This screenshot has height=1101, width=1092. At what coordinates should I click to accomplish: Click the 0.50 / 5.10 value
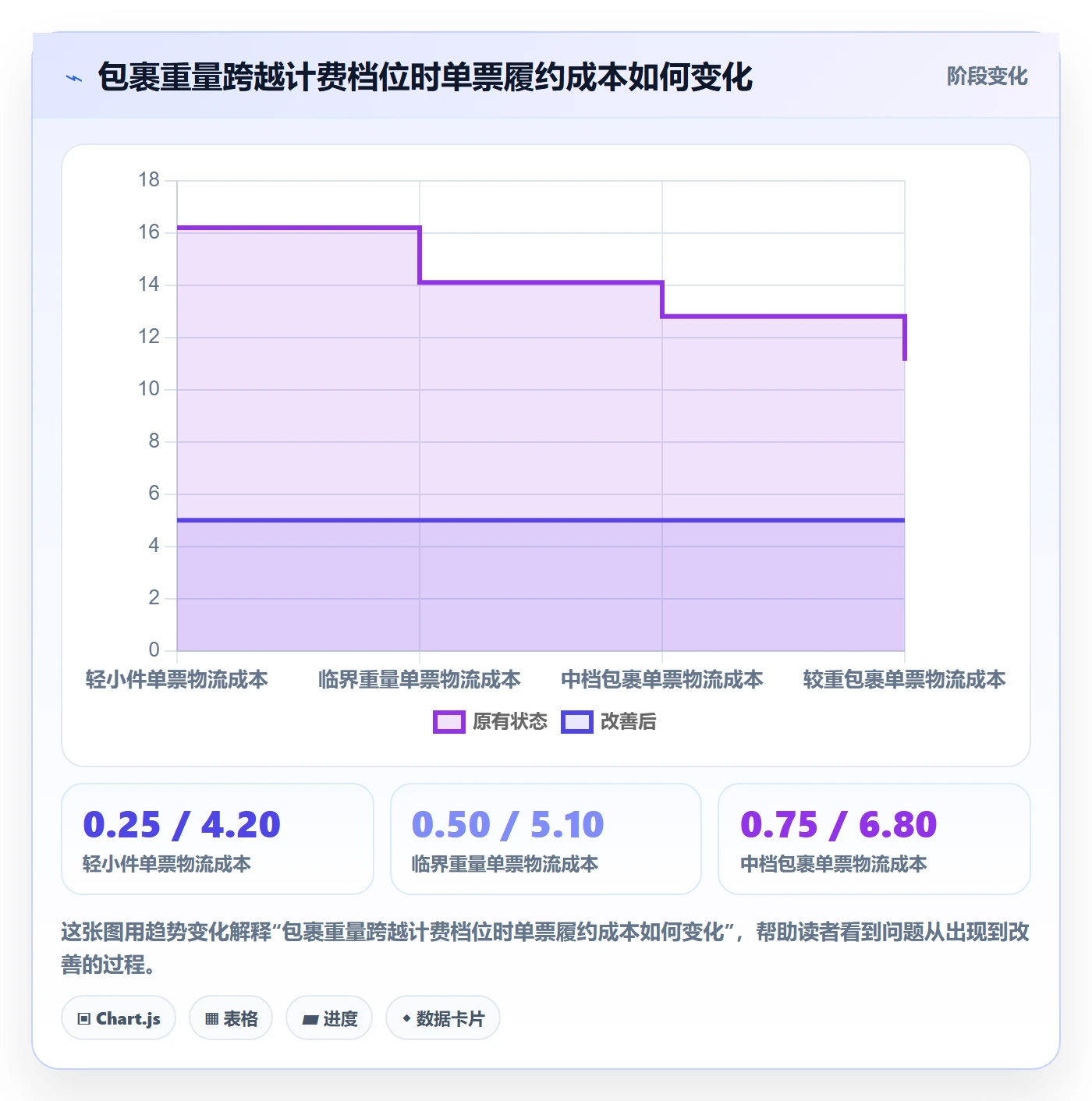tap(508, 825)
